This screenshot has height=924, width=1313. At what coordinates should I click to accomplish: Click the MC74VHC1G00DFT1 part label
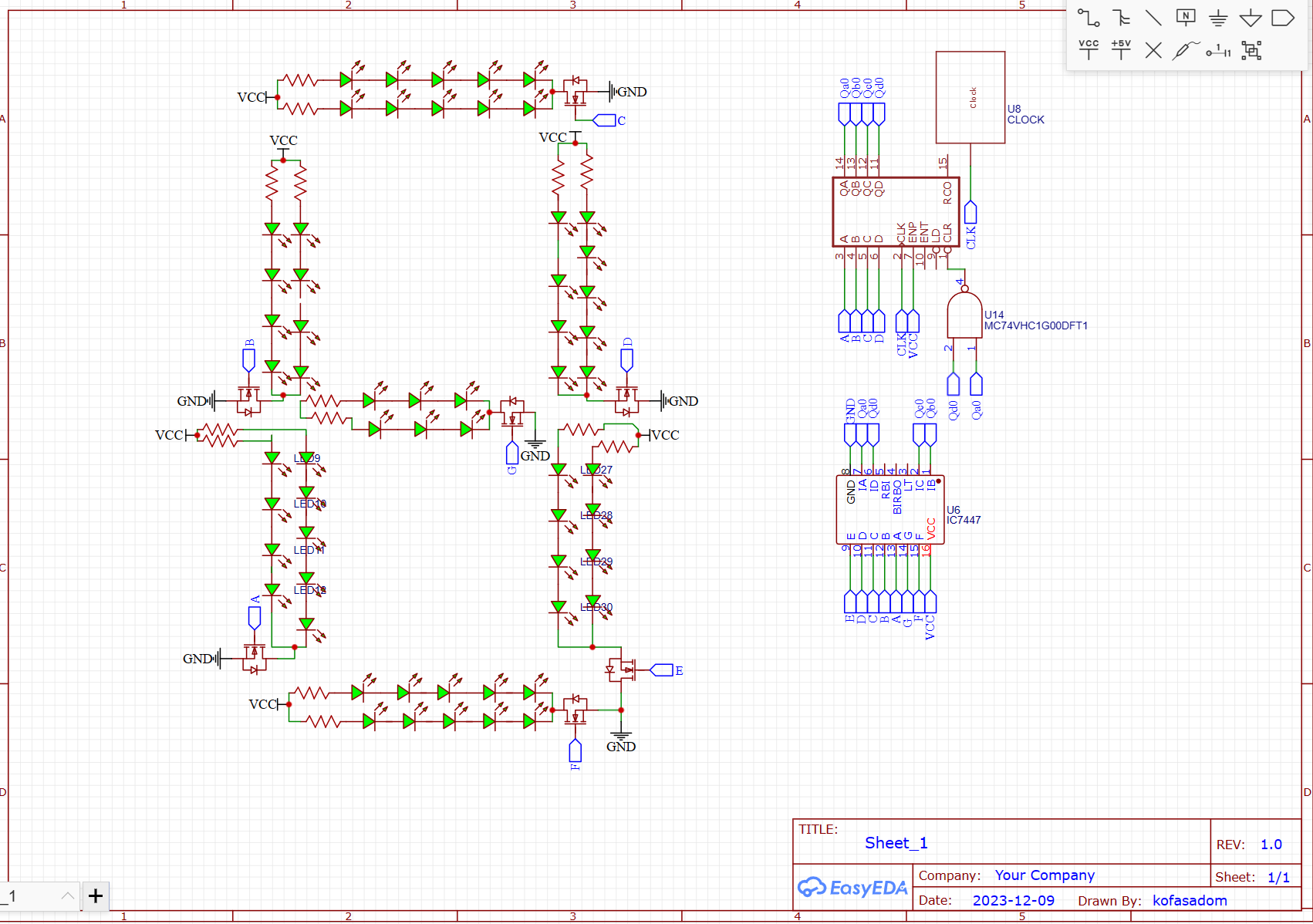coord(1035,326)
